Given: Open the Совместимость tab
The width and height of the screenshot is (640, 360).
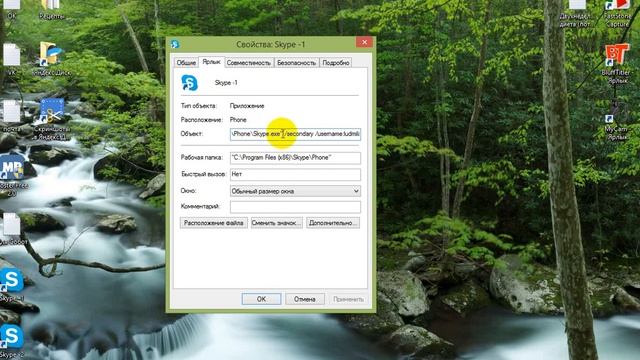Looking at the screenshot, I should click(x=249, y=62).
